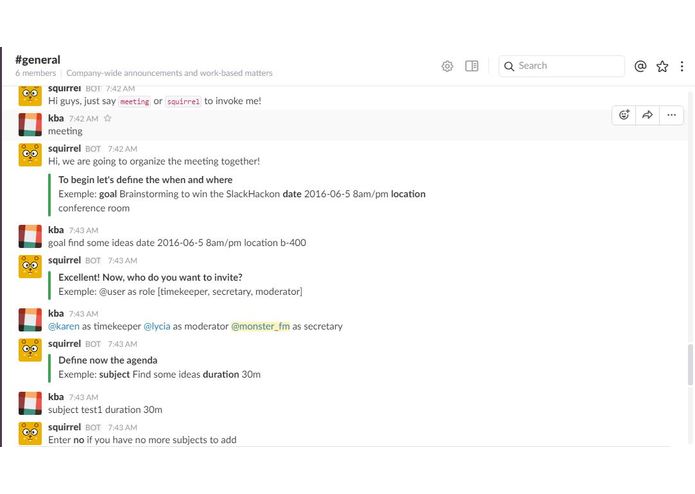This screenshot has width=695, height=494.
Task: Toggle the channel details pane icon
Action: (x=472, y=66)
